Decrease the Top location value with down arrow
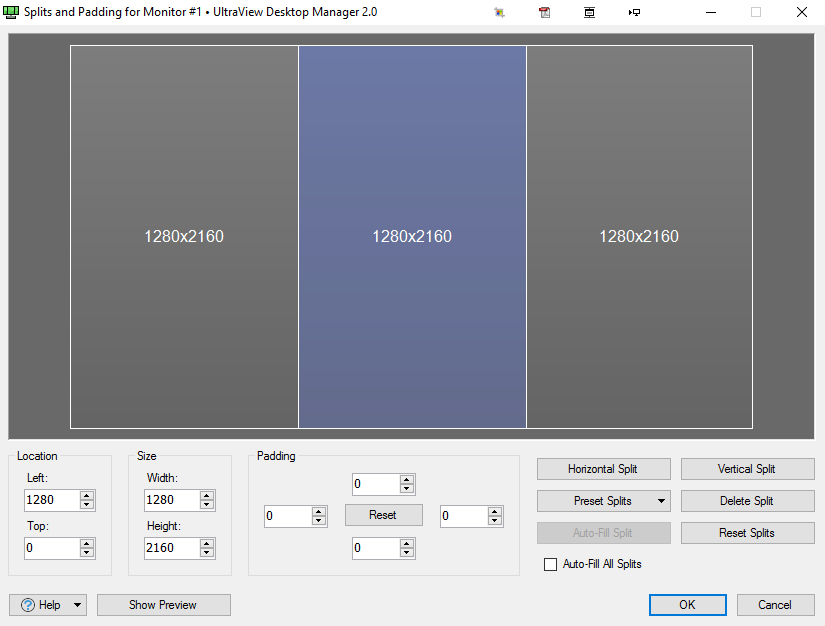Image resolution: width=825 pixels, height=626 pixels. click(87, 553)
